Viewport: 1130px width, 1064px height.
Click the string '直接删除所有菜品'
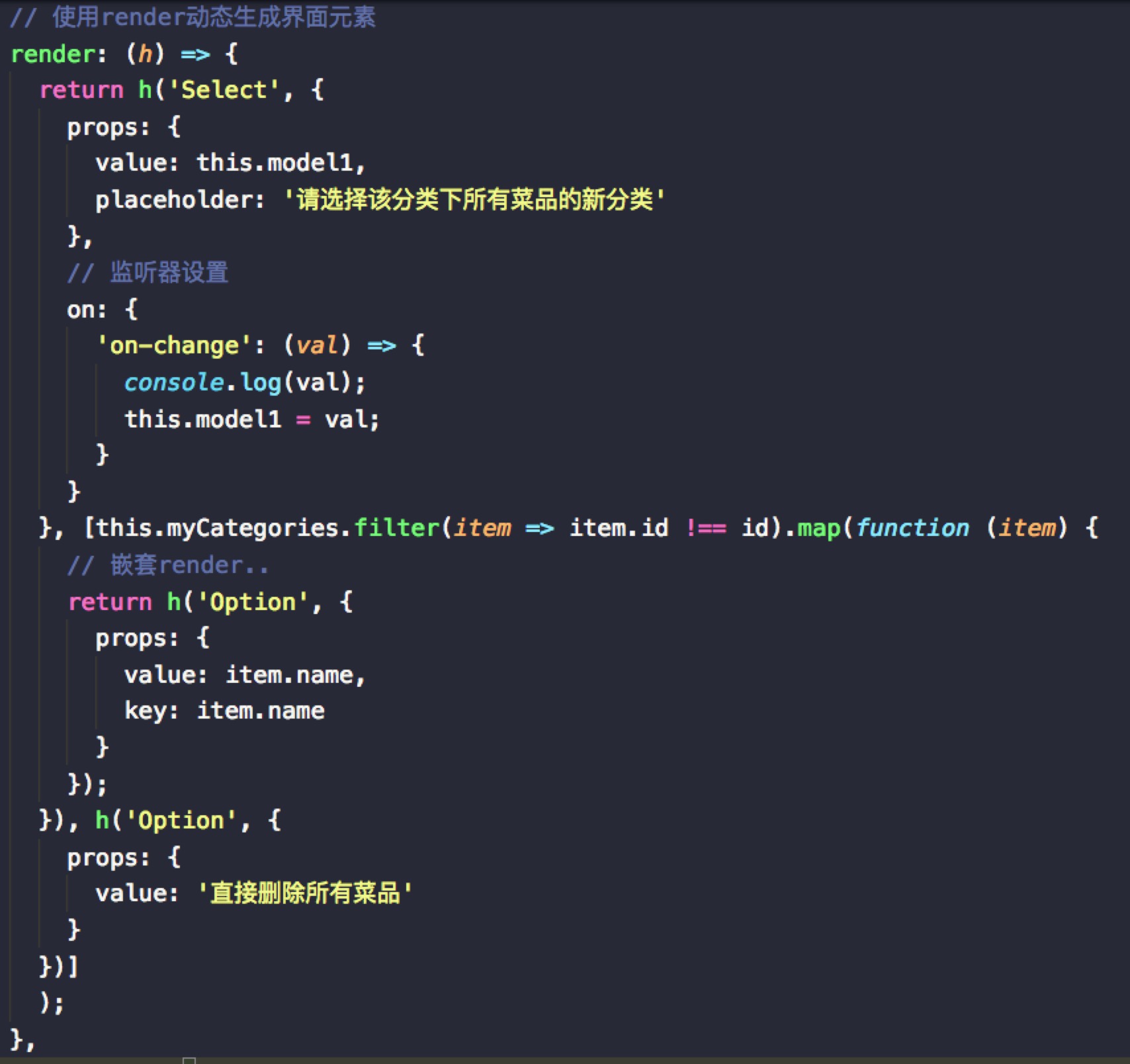(x=305, y=893)
